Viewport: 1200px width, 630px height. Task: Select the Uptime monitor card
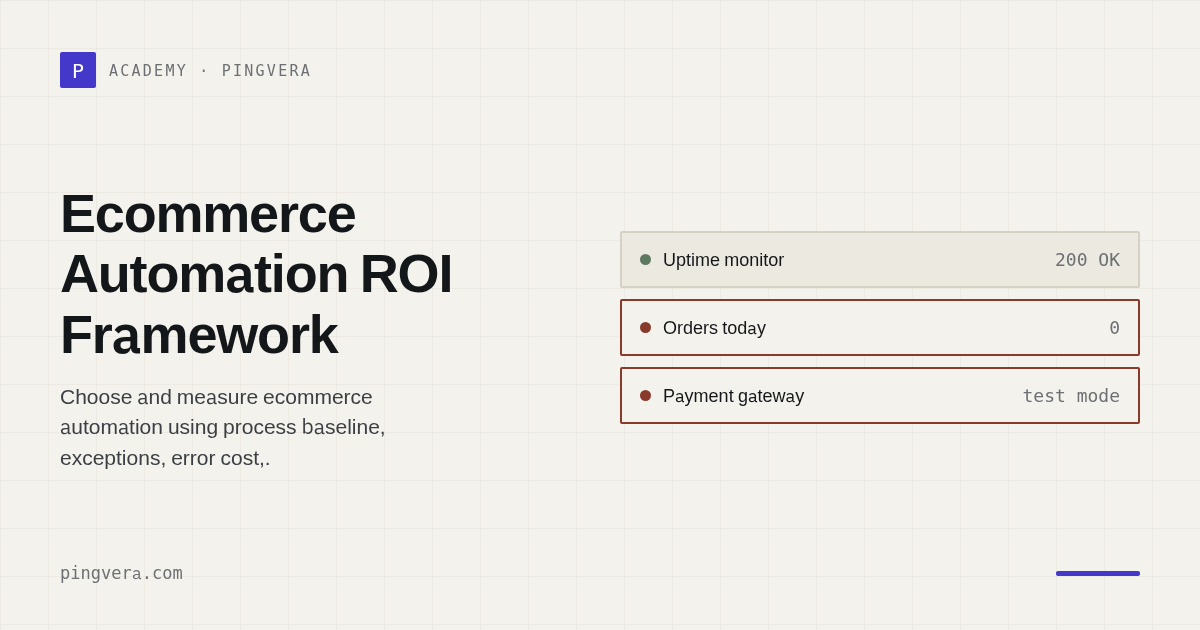880,260
